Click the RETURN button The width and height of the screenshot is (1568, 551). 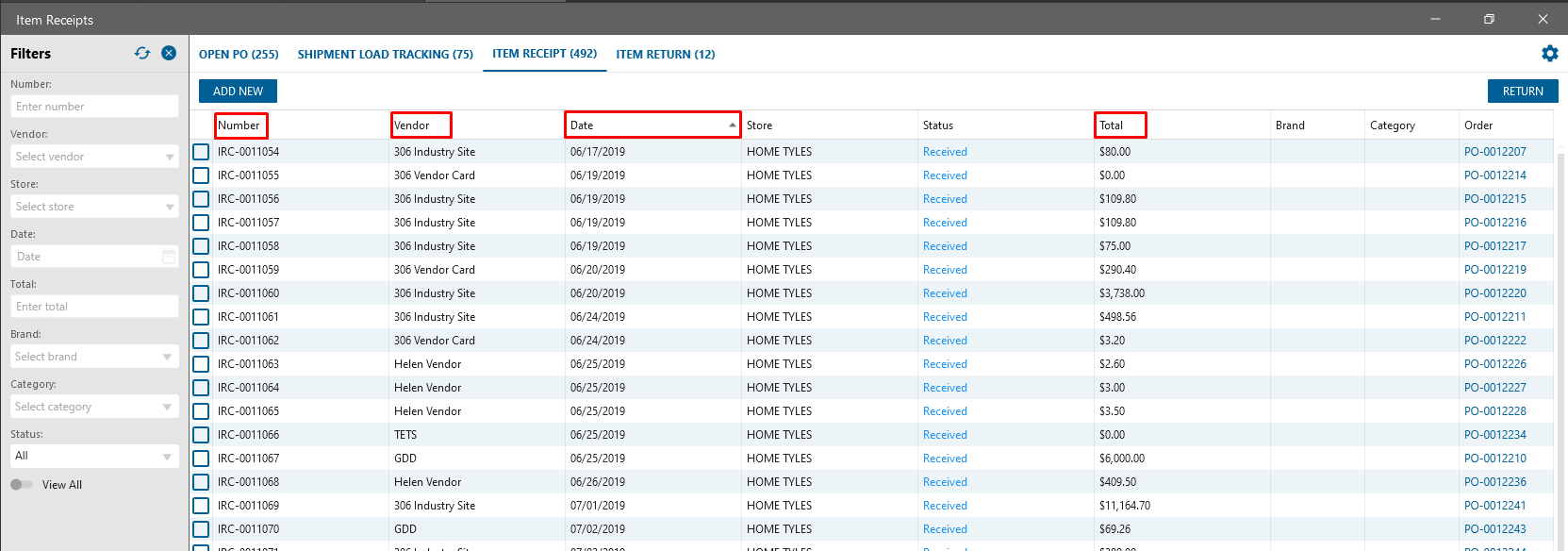[1523, 92]
